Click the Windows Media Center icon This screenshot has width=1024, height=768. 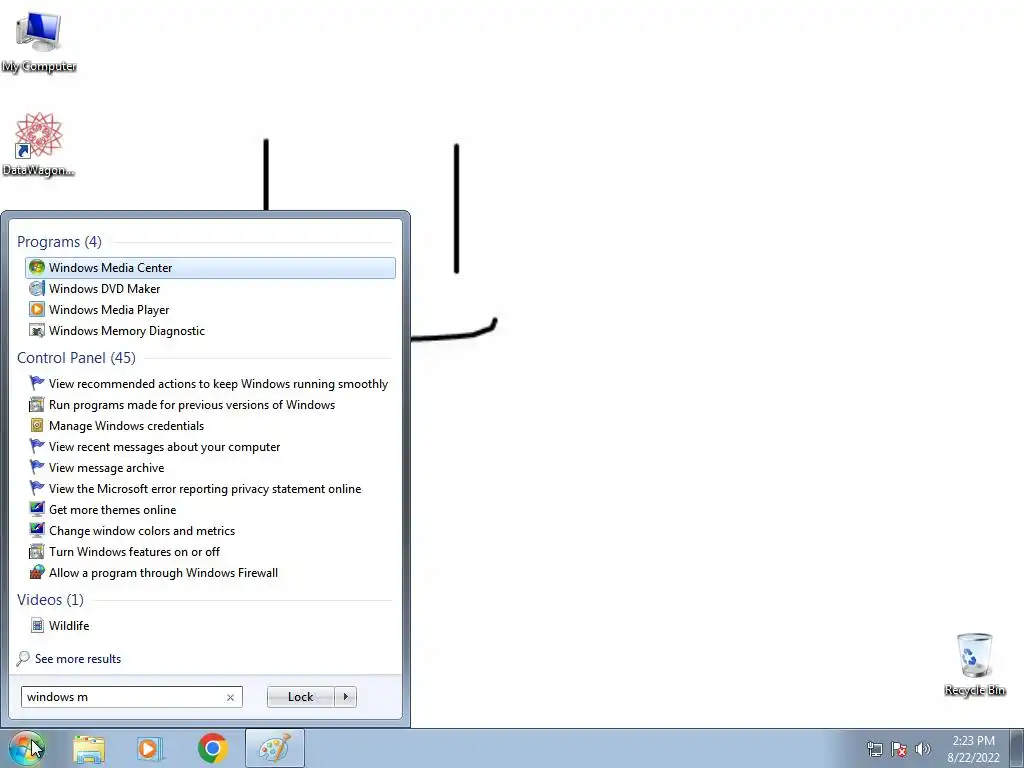[x=37, y=267]
